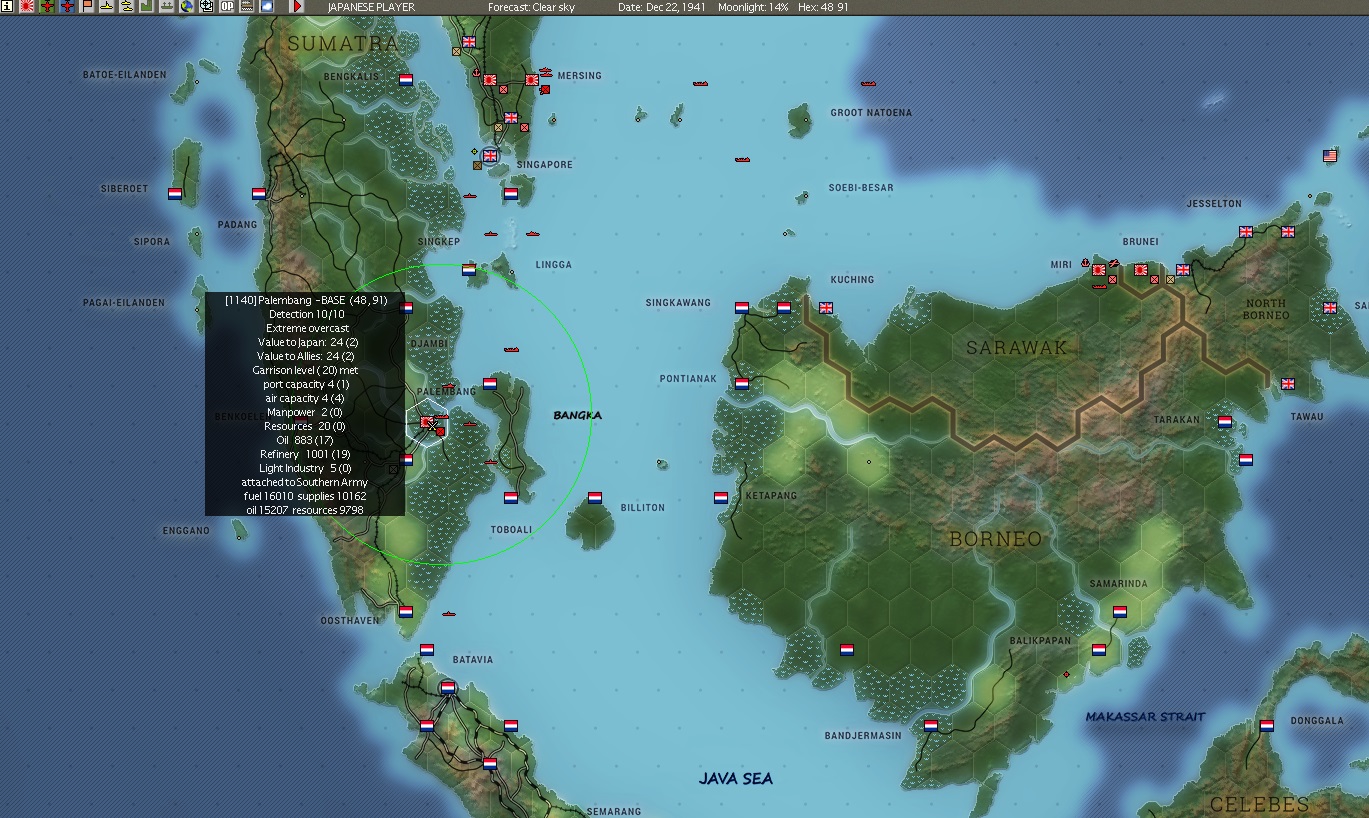This screenshot has height=818, width=1369.
Task: Click the crosshair target toolbar icon
Action: (x=206, y=6)
